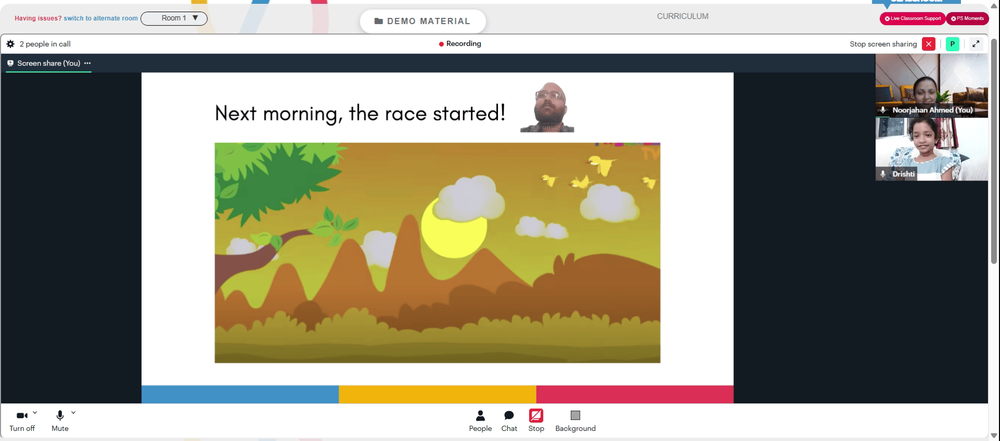This screenshot has height=441, width=1000.
Task: Click the Next morning, the race started! heading
Action: click(360, 113)
